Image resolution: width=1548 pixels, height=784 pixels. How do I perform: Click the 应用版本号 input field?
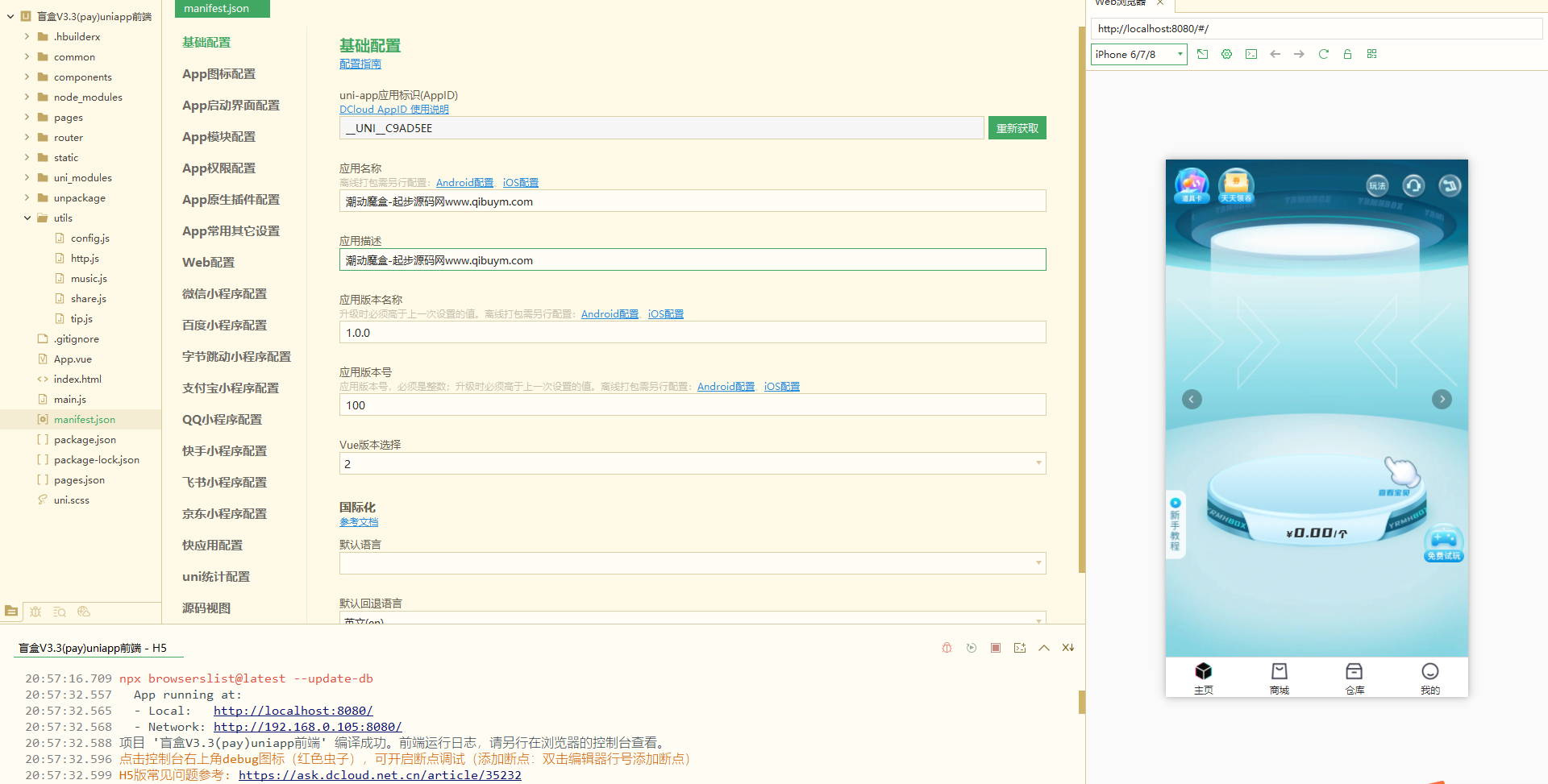coord(693,404)
